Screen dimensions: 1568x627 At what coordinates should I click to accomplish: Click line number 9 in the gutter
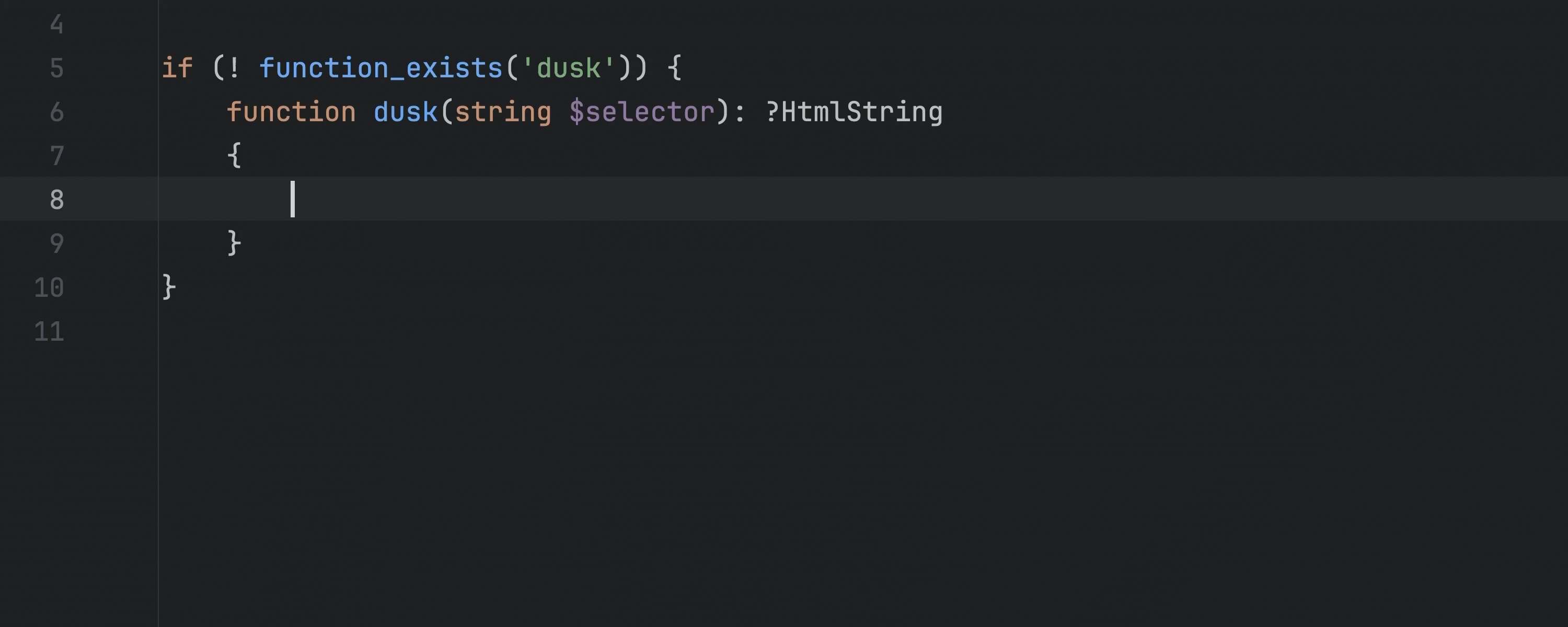pos(56,243)
